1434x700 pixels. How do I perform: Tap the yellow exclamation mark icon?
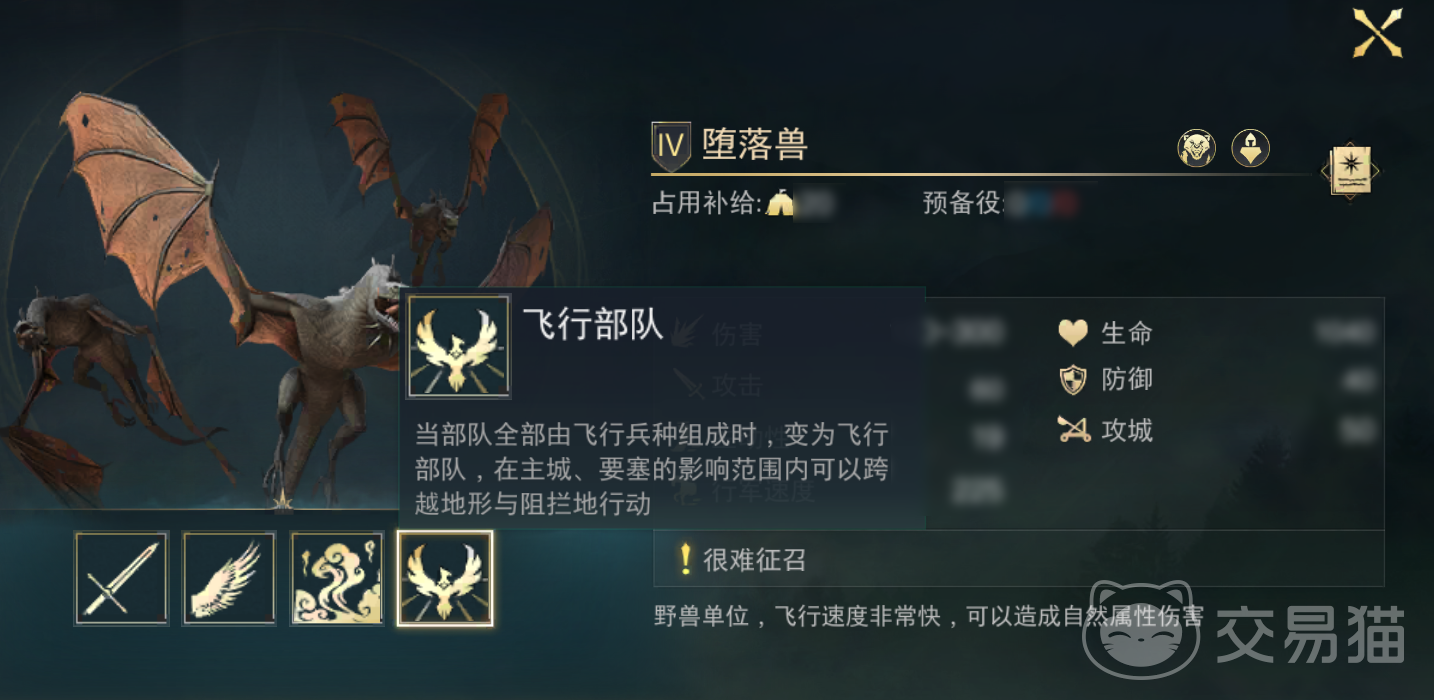pos(685,559)
